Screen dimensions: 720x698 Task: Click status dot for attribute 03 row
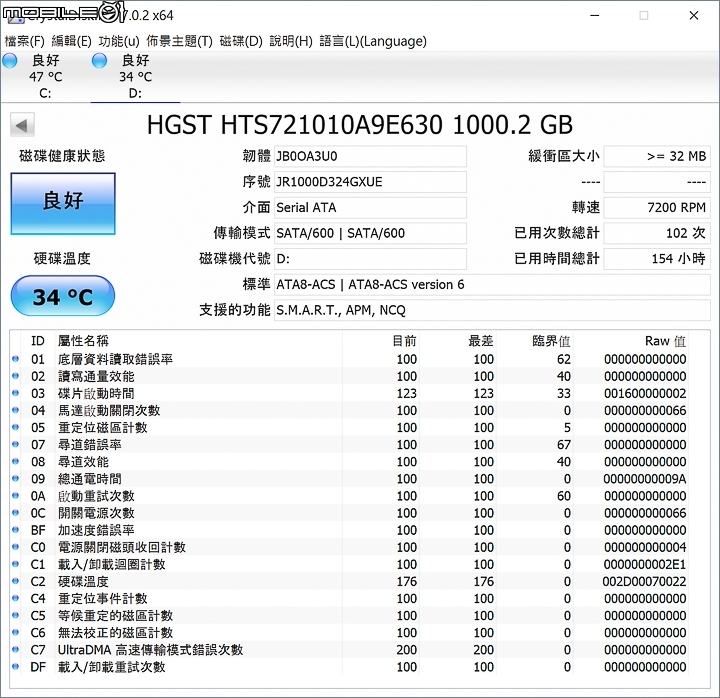click(x=15, y=393)
